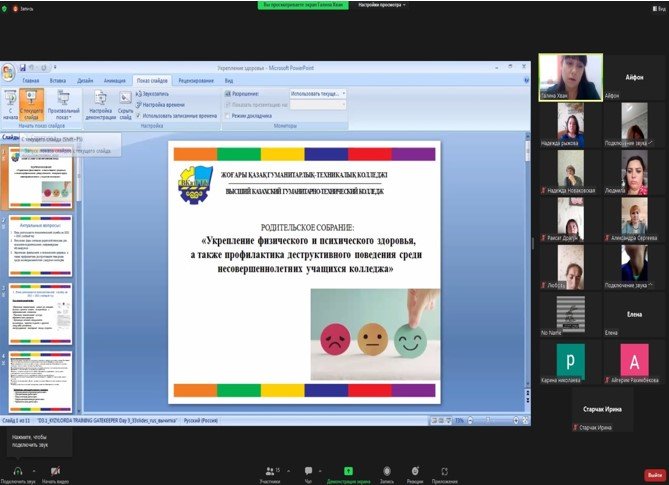Image resolution: width=669 pixels, height=485 pixels.
Task: Open the Дизайн ribbon tab
Action: point(85,80)
